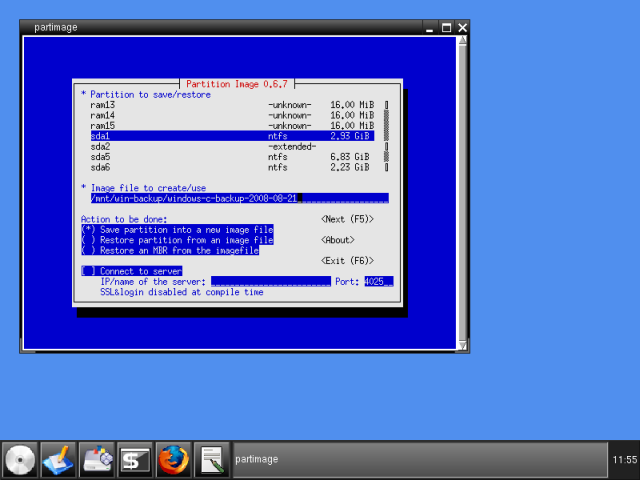The height and width of the screenshot is (480, 640).
Task: Click the Next (F5) button
Action: (x=347, y=219)
